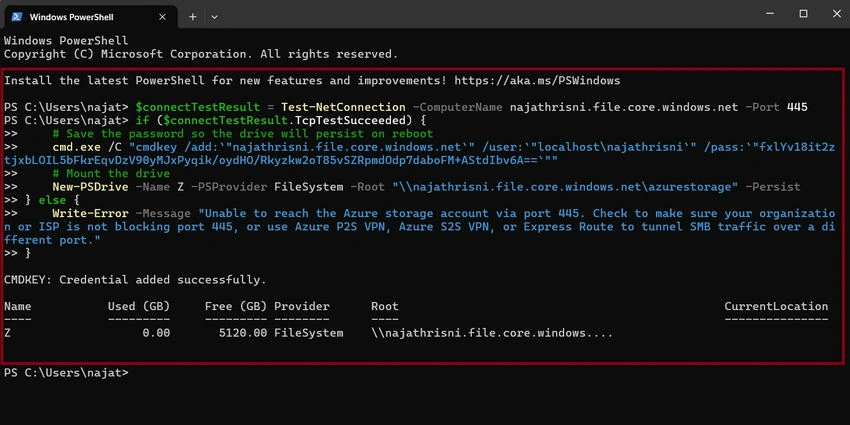
Task: Expand the new tab profile dropdown arrow
Action: click(214, 17)
